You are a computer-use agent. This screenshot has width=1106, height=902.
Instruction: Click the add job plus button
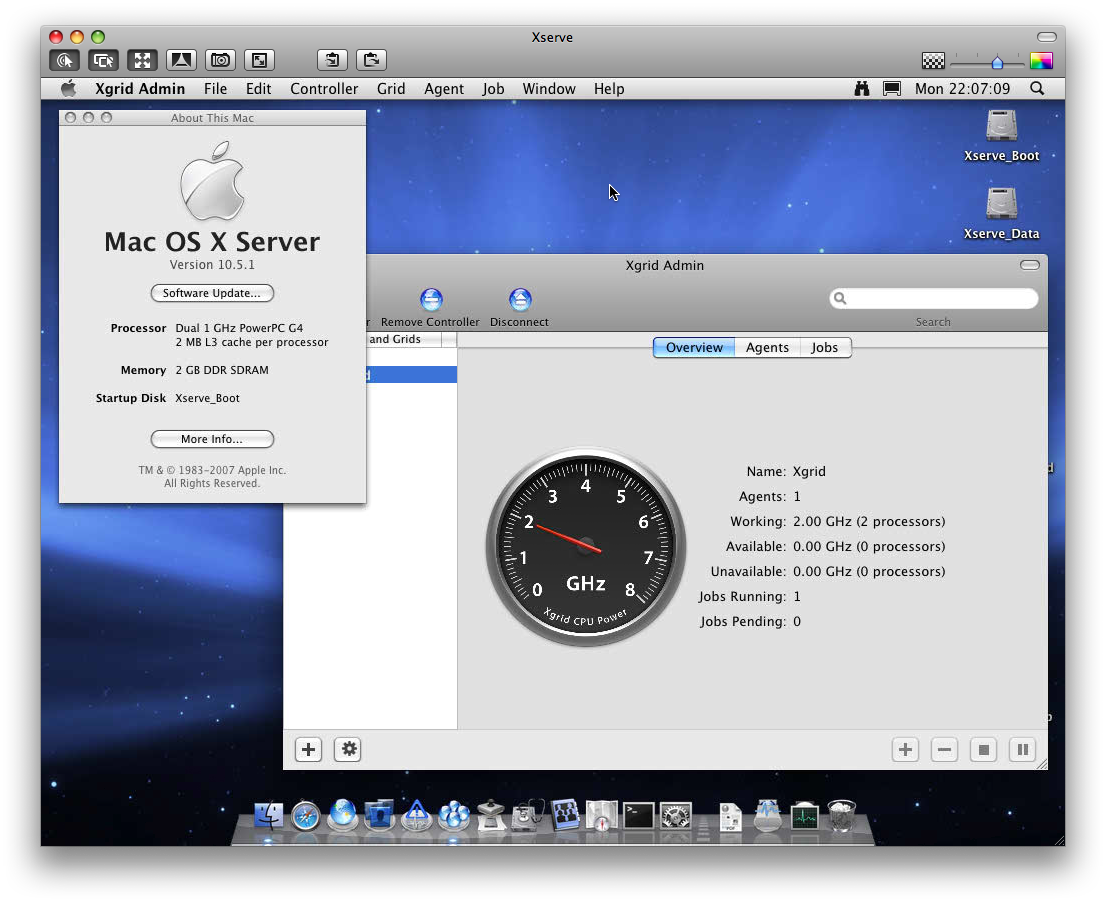coord(905,749)
